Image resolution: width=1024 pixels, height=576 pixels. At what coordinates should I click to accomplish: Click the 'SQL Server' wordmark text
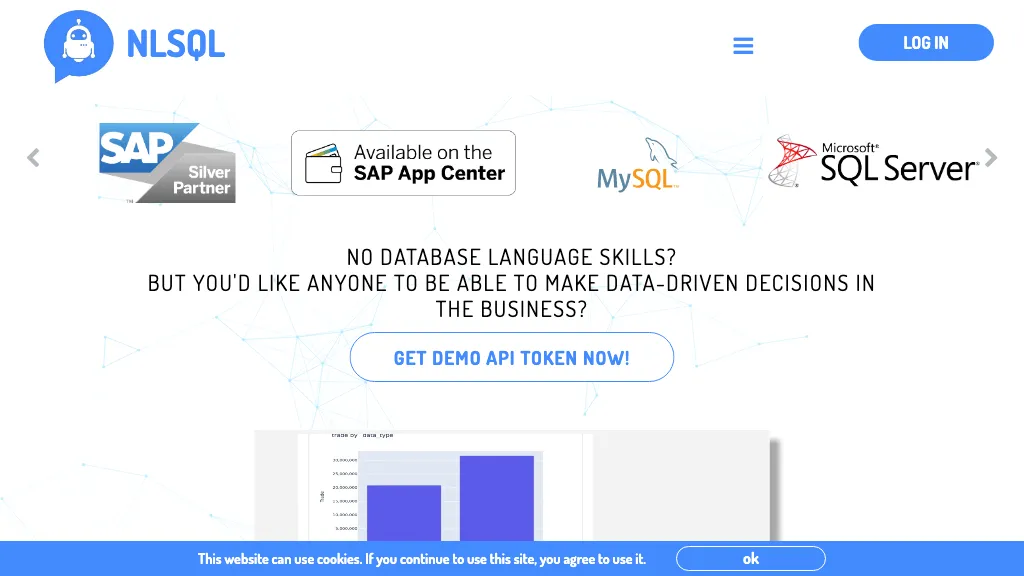coord(898,169)
